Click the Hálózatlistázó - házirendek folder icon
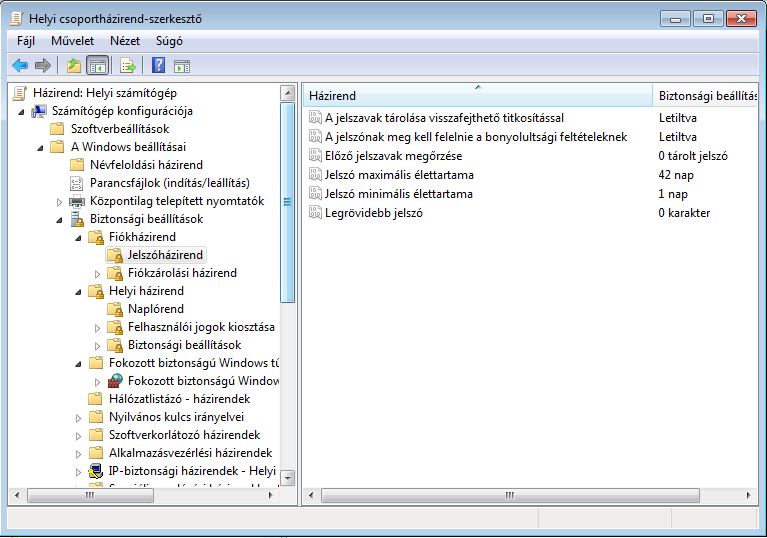Screen dimensions: 767x538 (x=96, y=399)
